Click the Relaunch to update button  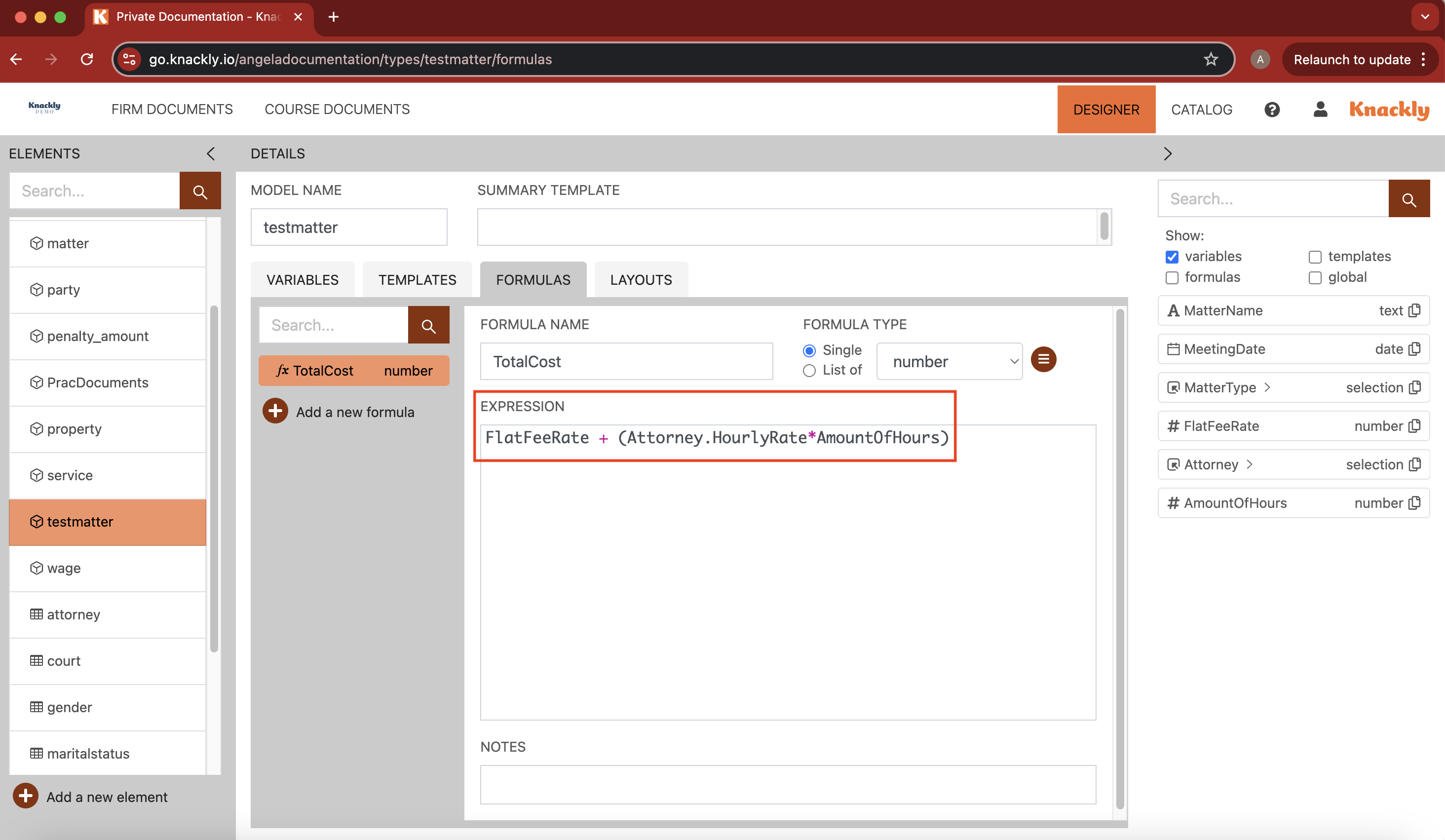tap(1352, 59)
